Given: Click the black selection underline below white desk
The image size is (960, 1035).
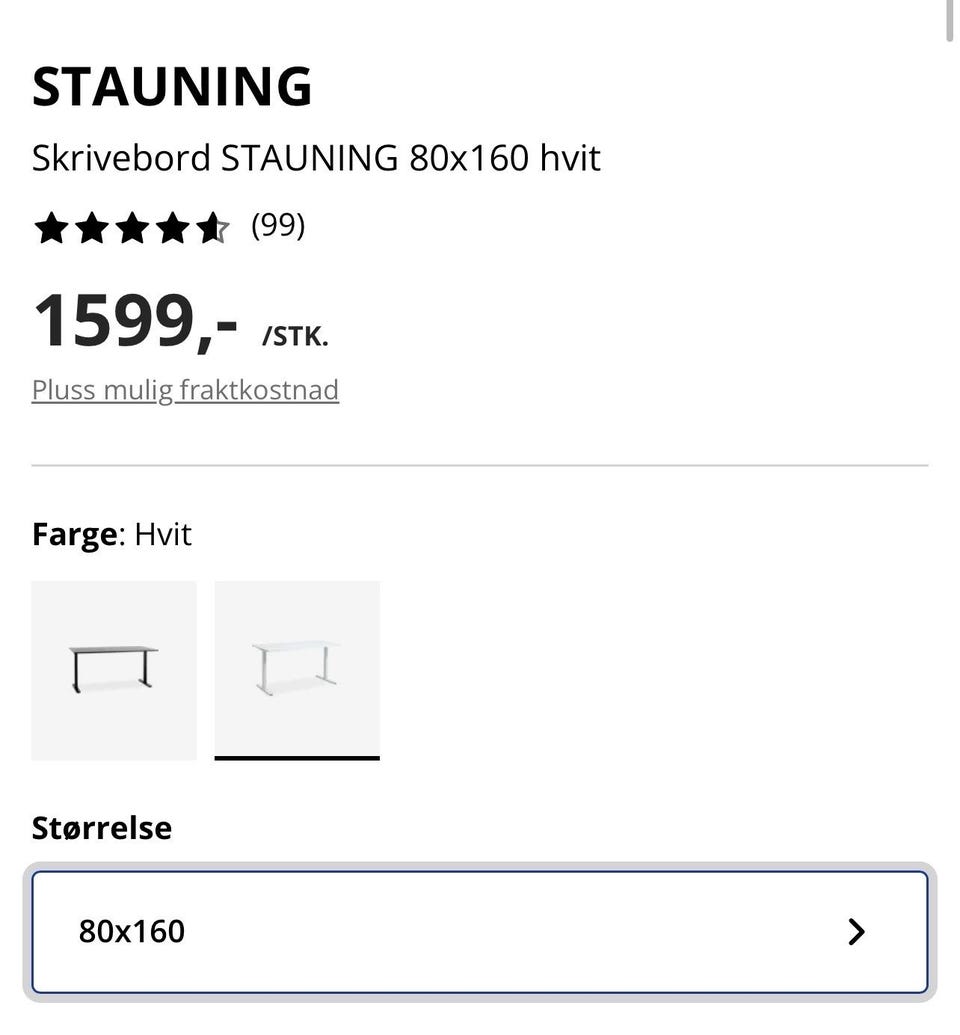Looking at the screenshot, I should tap(297, 758).
